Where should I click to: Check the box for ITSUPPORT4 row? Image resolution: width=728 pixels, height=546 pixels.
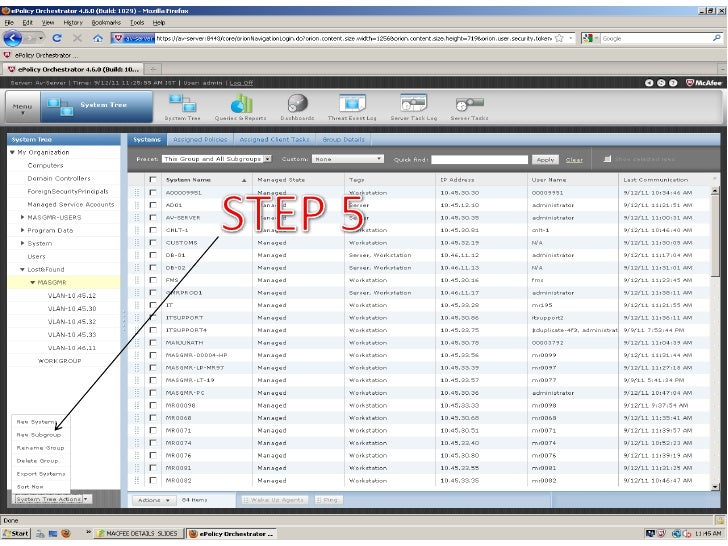click(x=152, y=330)
